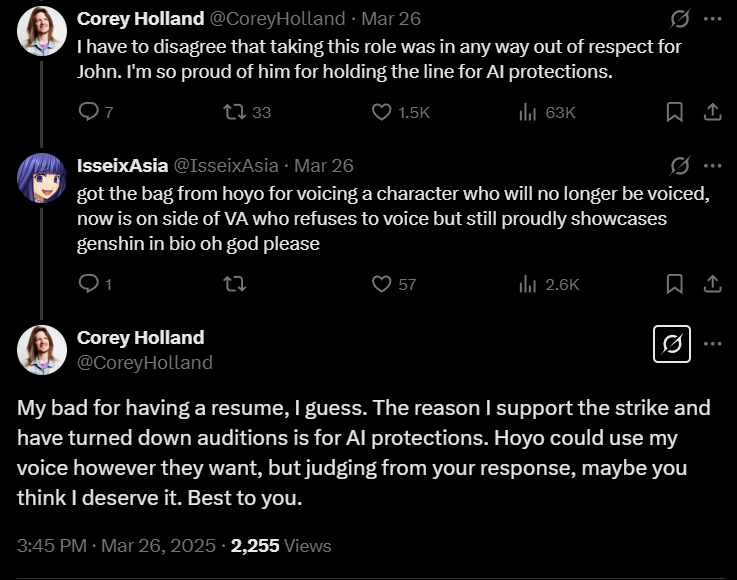Image resolution: width=737 pixels, height=580 pixels.
Task: Repost IsseixAsia's tweet
Action: (x=234, y=284)
